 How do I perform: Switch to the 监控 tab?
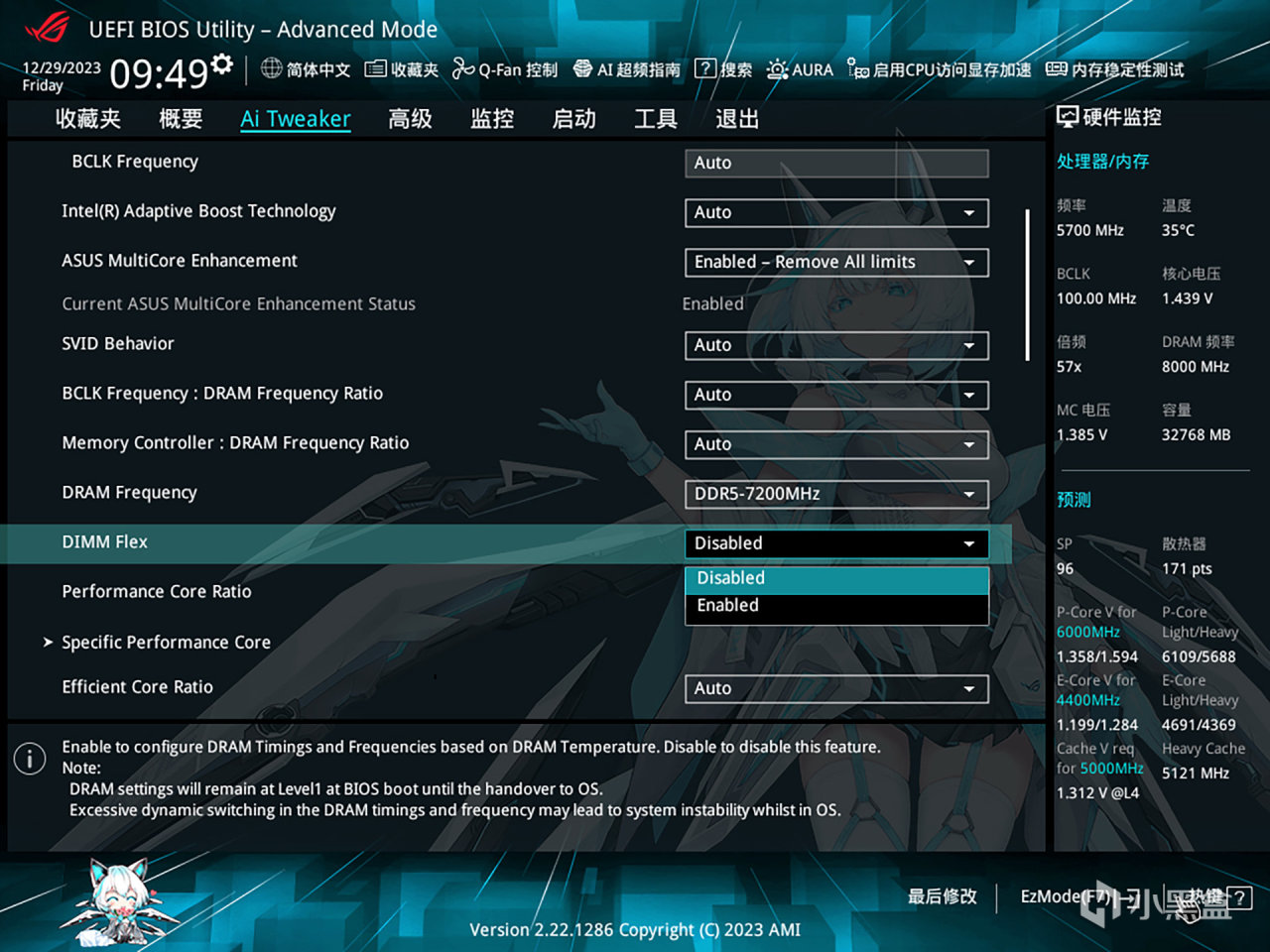click(x=491, y=118)
